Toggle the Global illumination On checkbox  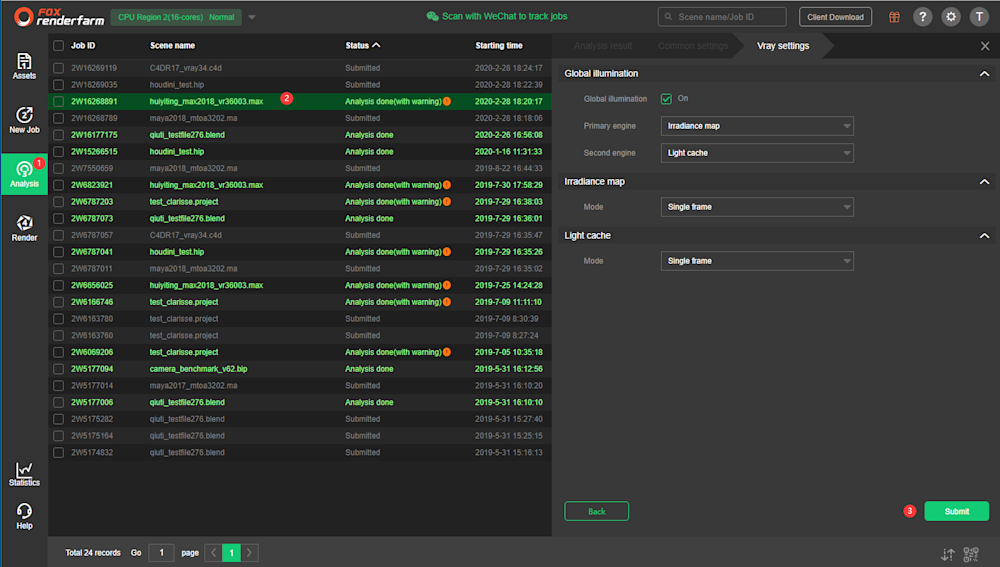[666, 98]
